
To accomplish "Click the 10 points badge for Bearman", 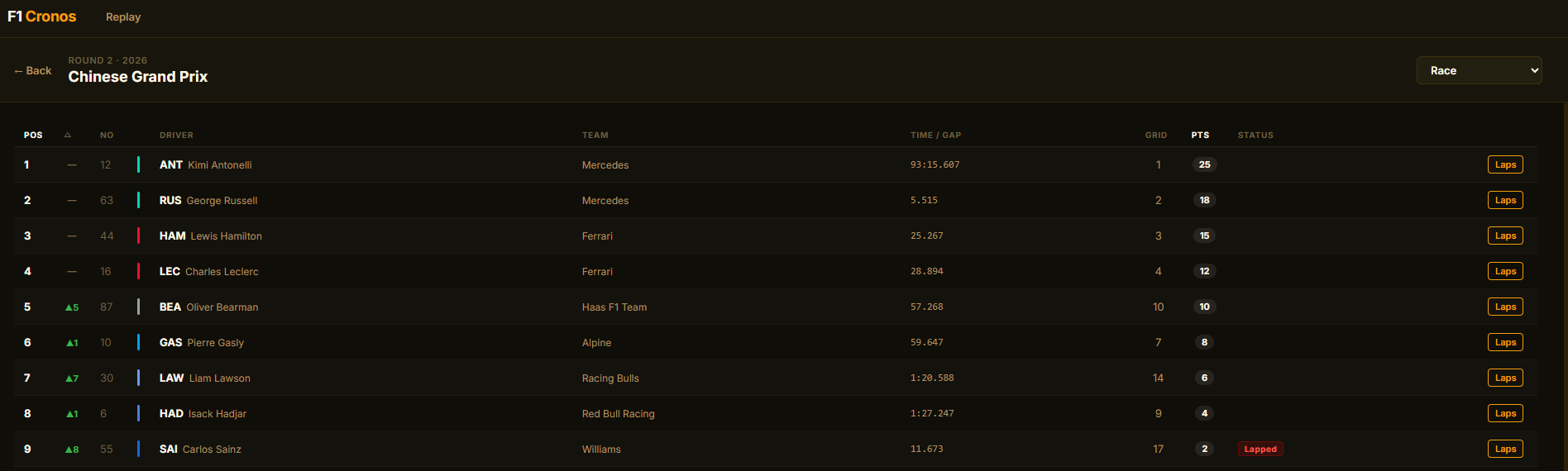I will (x=1204, y=307).
